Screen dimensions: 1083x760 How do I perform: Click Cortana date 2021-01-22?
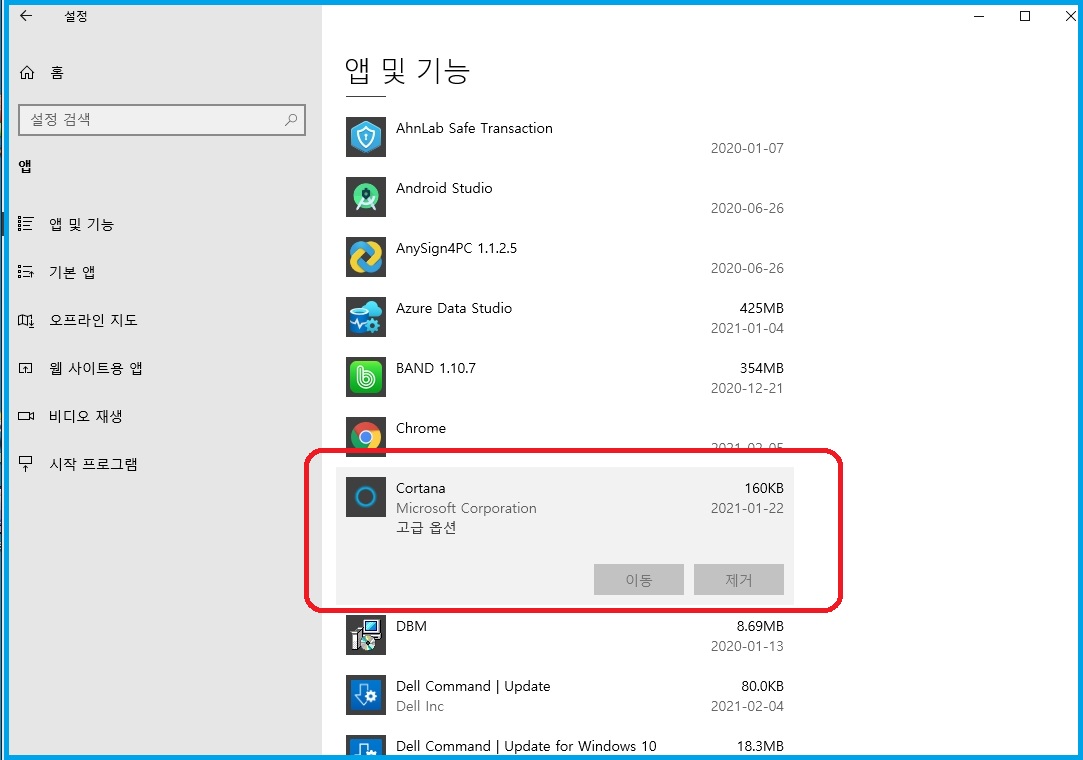pyautogui.click(x=747, y=508)
